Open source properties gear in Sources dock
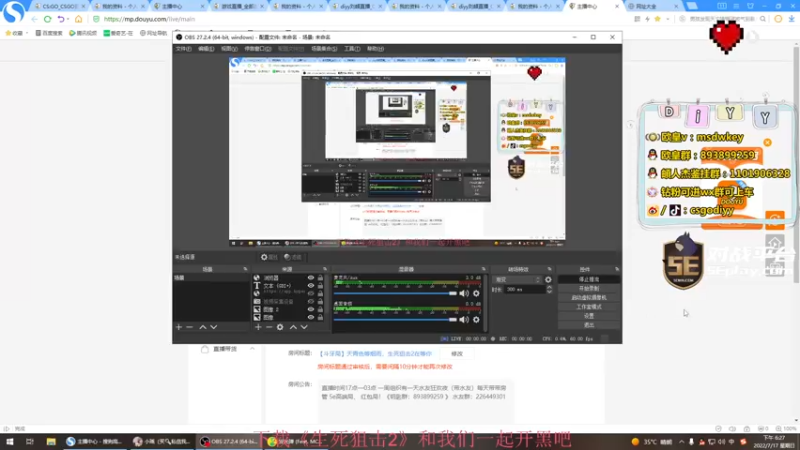 pos(280,327)
